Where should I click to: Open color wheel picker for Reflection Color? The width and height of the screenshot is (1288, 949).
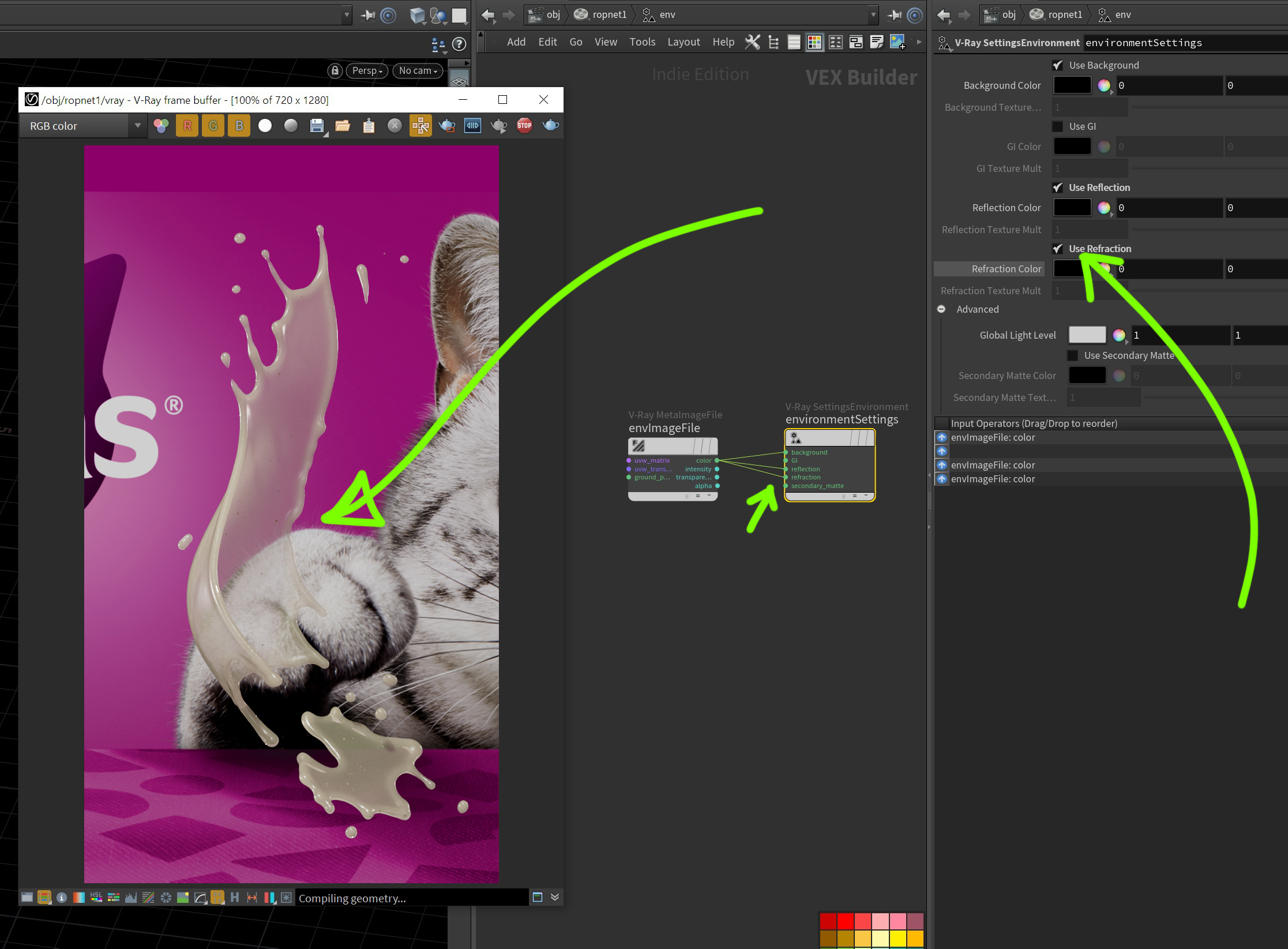point(1104,208)
